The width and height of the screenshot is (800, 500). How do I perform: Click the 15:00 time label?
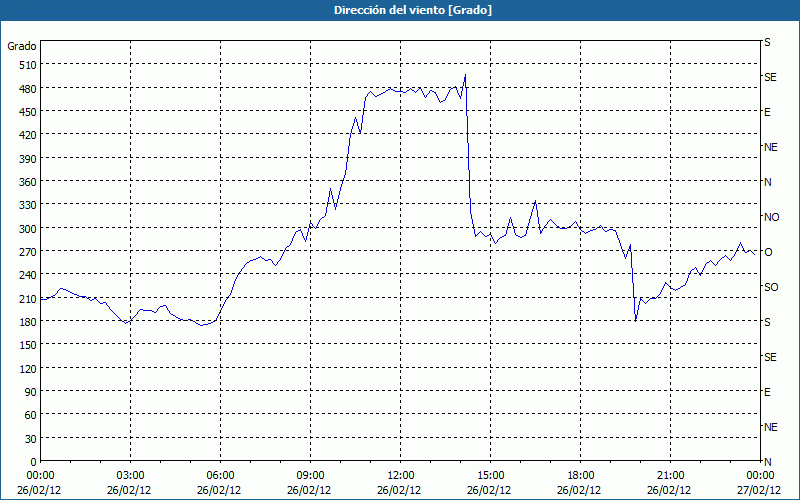tap(490, 476)
